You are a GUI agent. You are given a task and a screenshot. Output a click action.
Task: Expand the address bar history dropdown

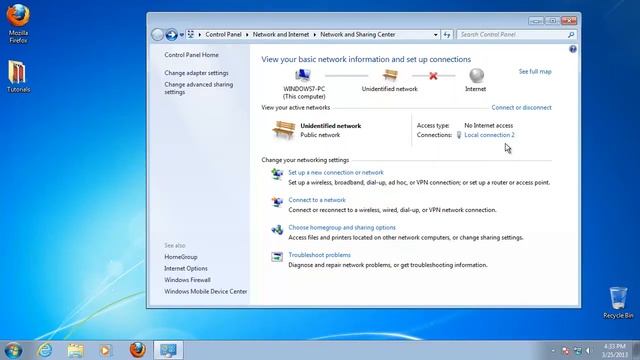(x=436, y=35)
